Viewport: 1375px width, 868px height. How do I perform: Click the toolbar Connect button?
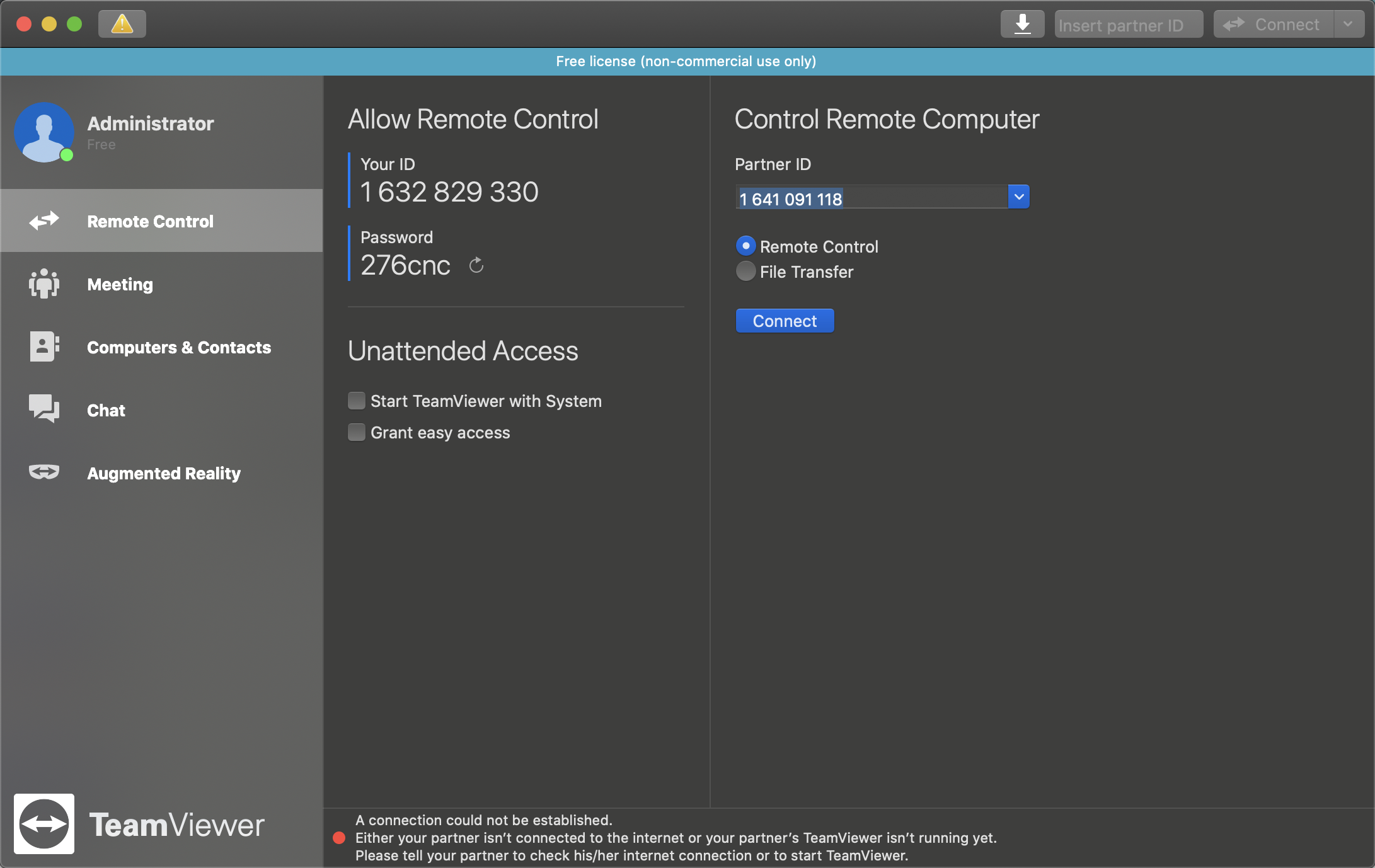click(x=1273, y=24)
